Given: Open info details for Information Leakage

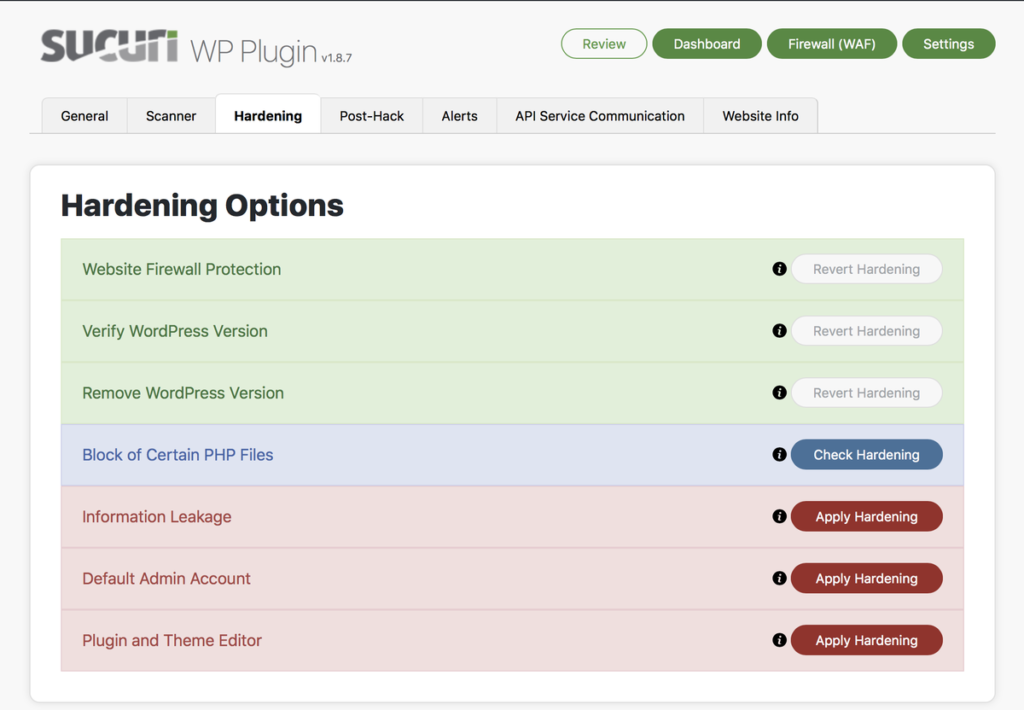Looking at the screenshot, I should coord(779,516).
